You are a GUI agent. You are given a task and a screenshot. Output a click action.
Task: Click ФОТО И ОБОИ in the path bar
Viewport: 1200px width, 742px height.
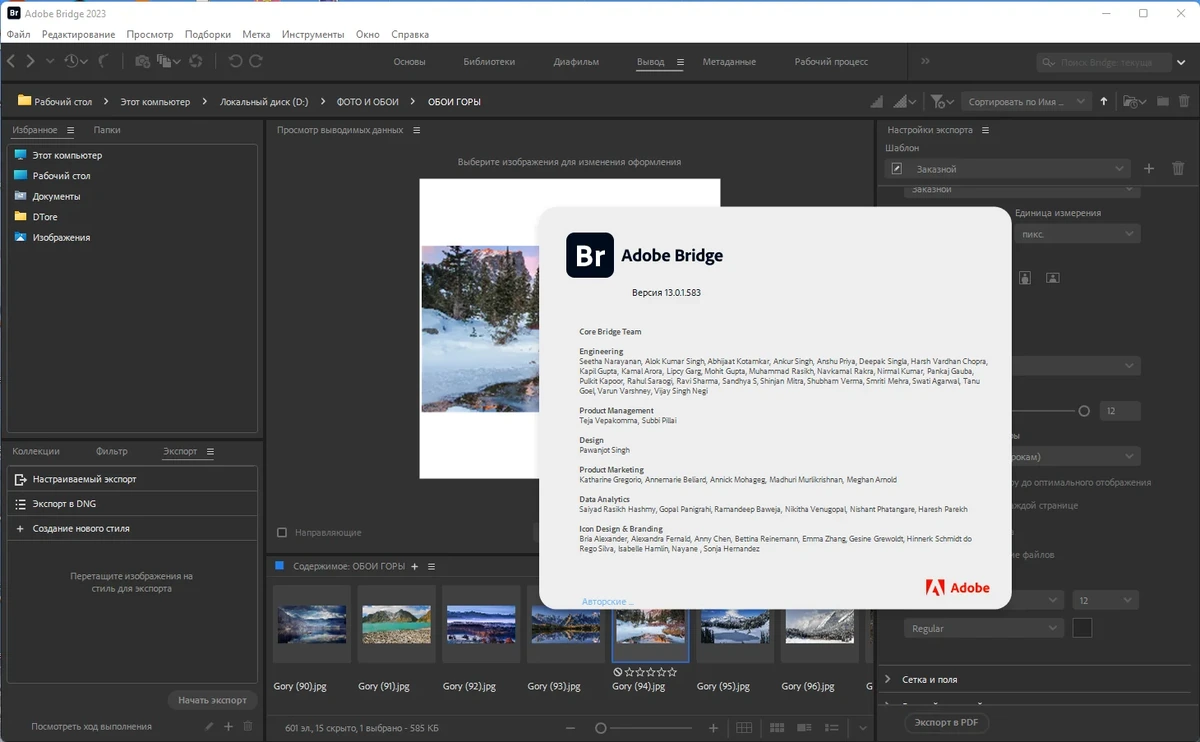[x=367, y=102]
